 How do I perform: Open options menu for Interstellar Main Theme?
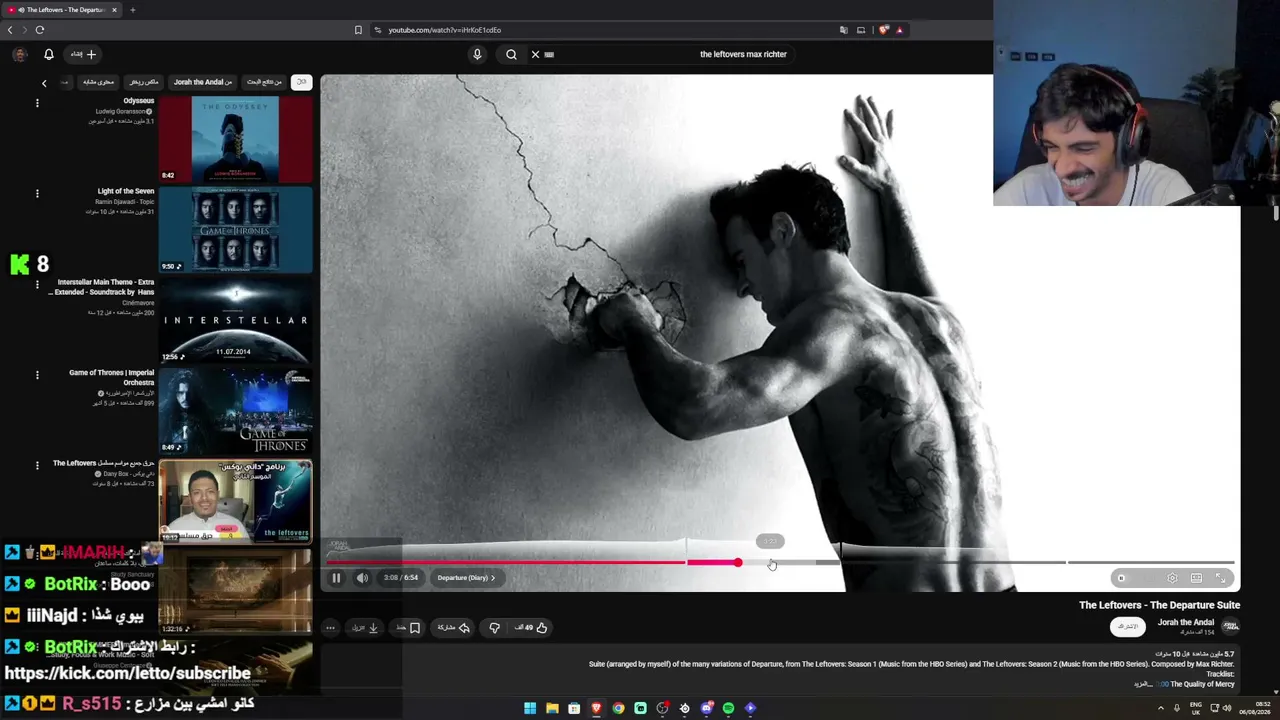(37, 284)
